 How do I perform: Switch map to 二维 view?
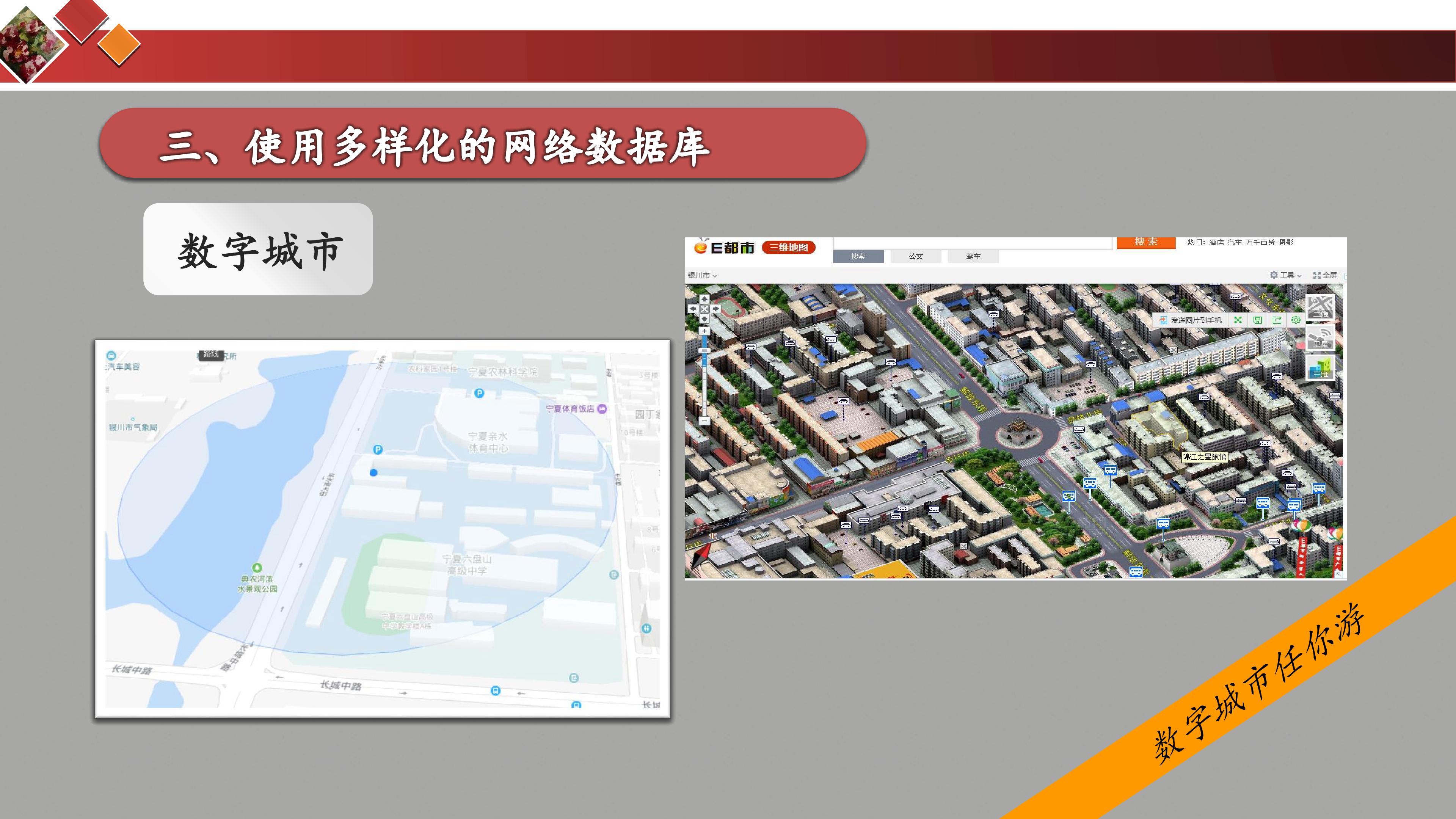(x=1320, y=307)
